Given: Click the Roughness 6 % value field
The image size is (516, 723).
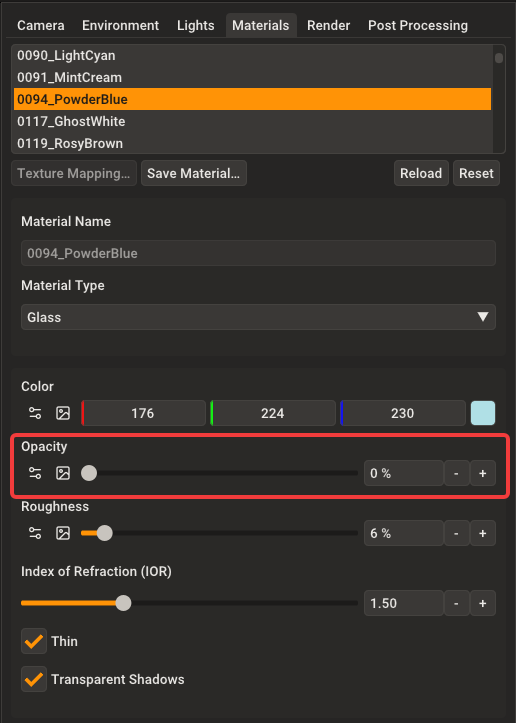Looking at the screenshot, I should point(404,533).
